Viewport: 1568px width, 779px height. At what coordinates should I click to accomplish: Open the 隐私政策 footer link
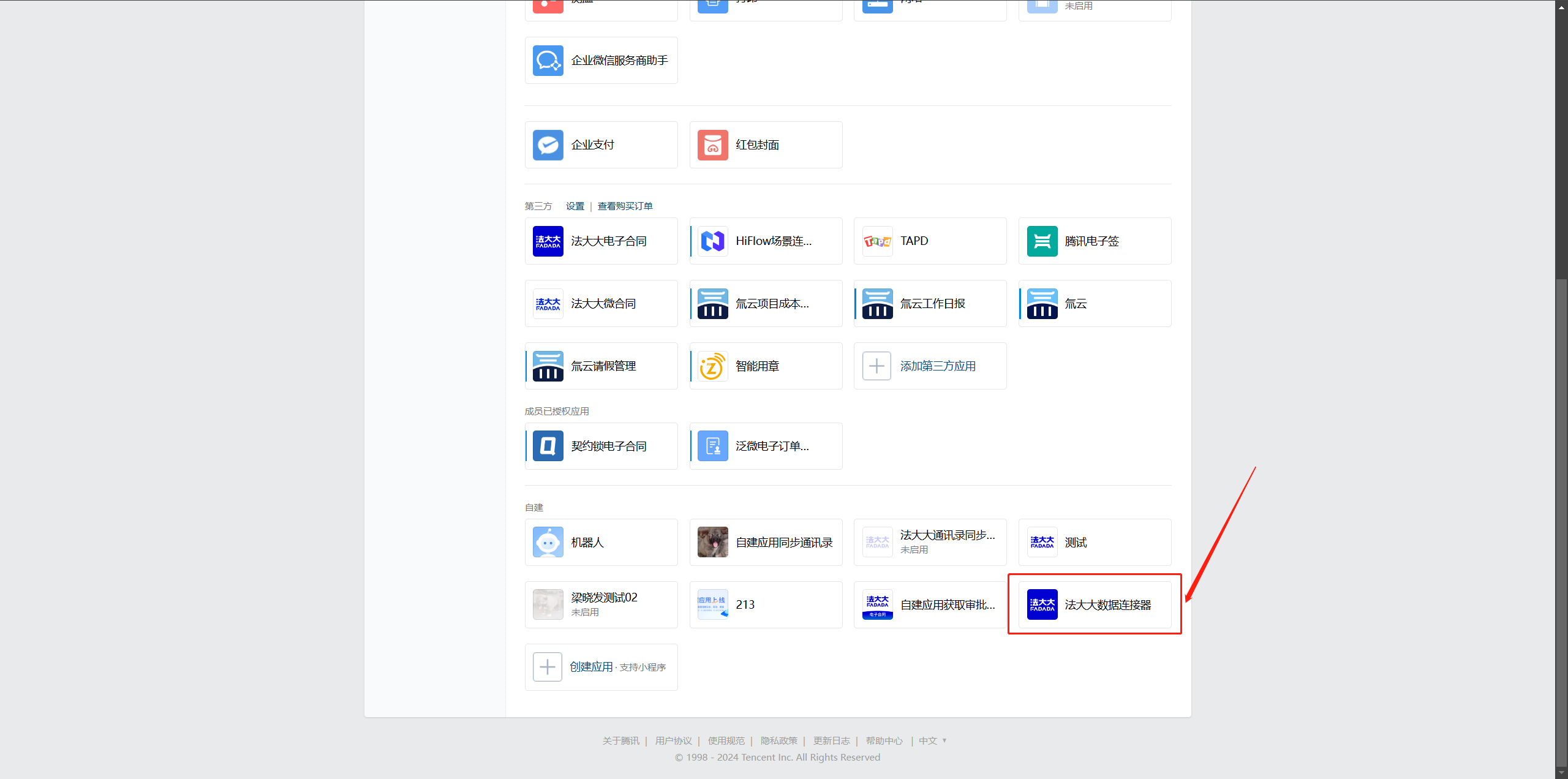tap(778, 741)
